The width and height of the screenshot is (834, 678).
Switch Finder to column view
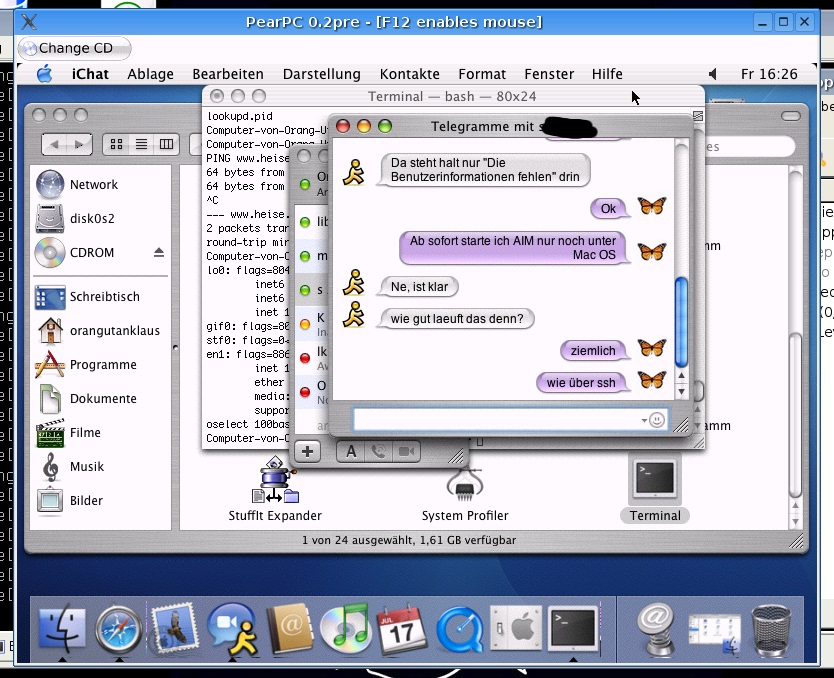tap(166, 144)
